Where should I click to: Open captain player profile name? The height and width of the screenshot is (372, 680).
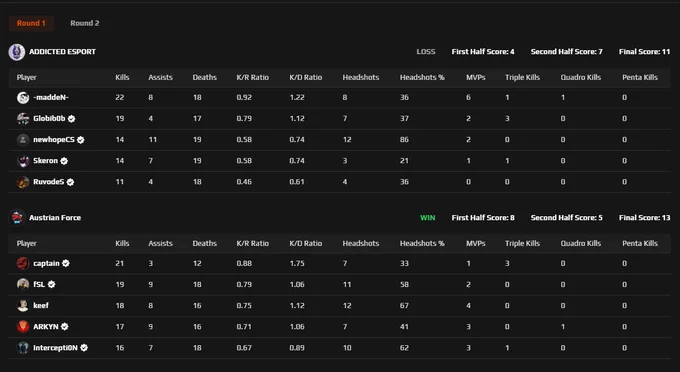pos(46,263)
